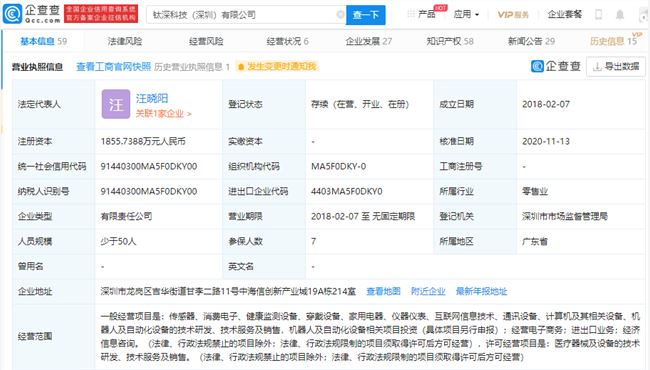Click 发生变更时通知我 alert button
Viewport: 650px width, 370px height.
click(277, 66)
